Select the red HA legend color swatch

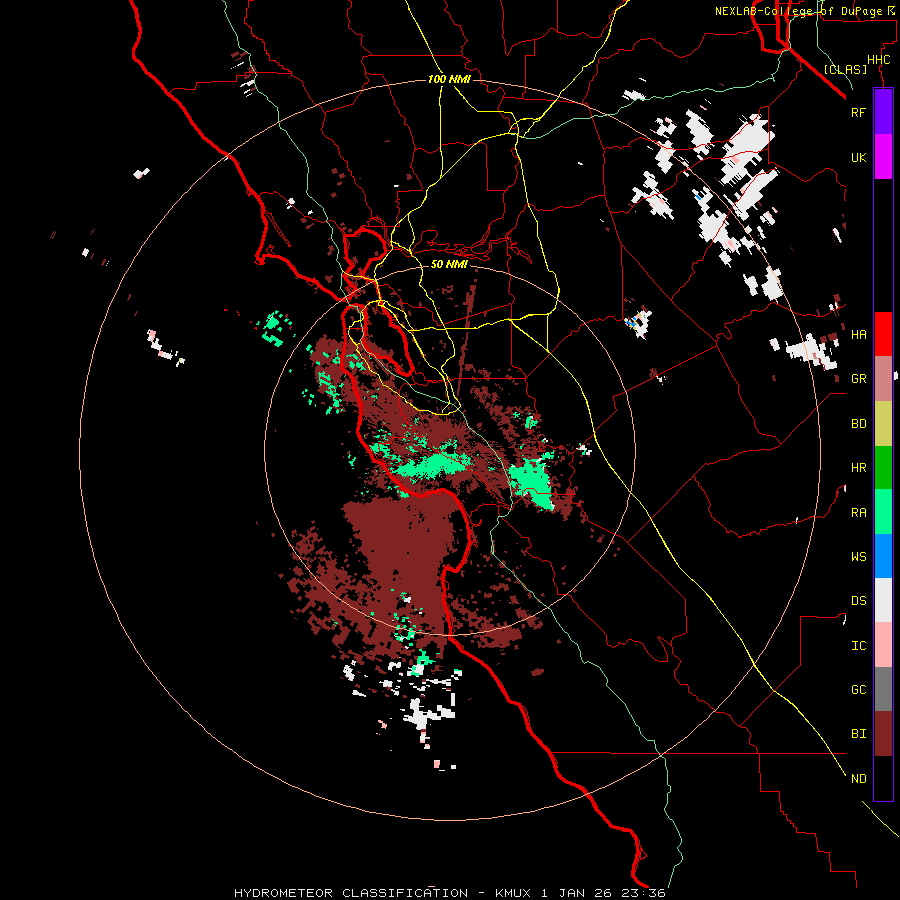pyautogui.click(x=883, y=334)
